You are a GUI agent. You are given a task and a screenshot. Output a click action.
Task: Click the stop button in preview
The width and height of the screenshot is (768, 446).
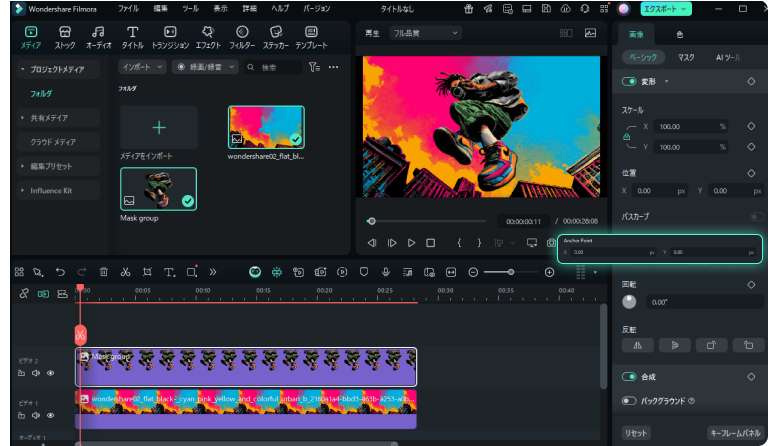(431, 243)
